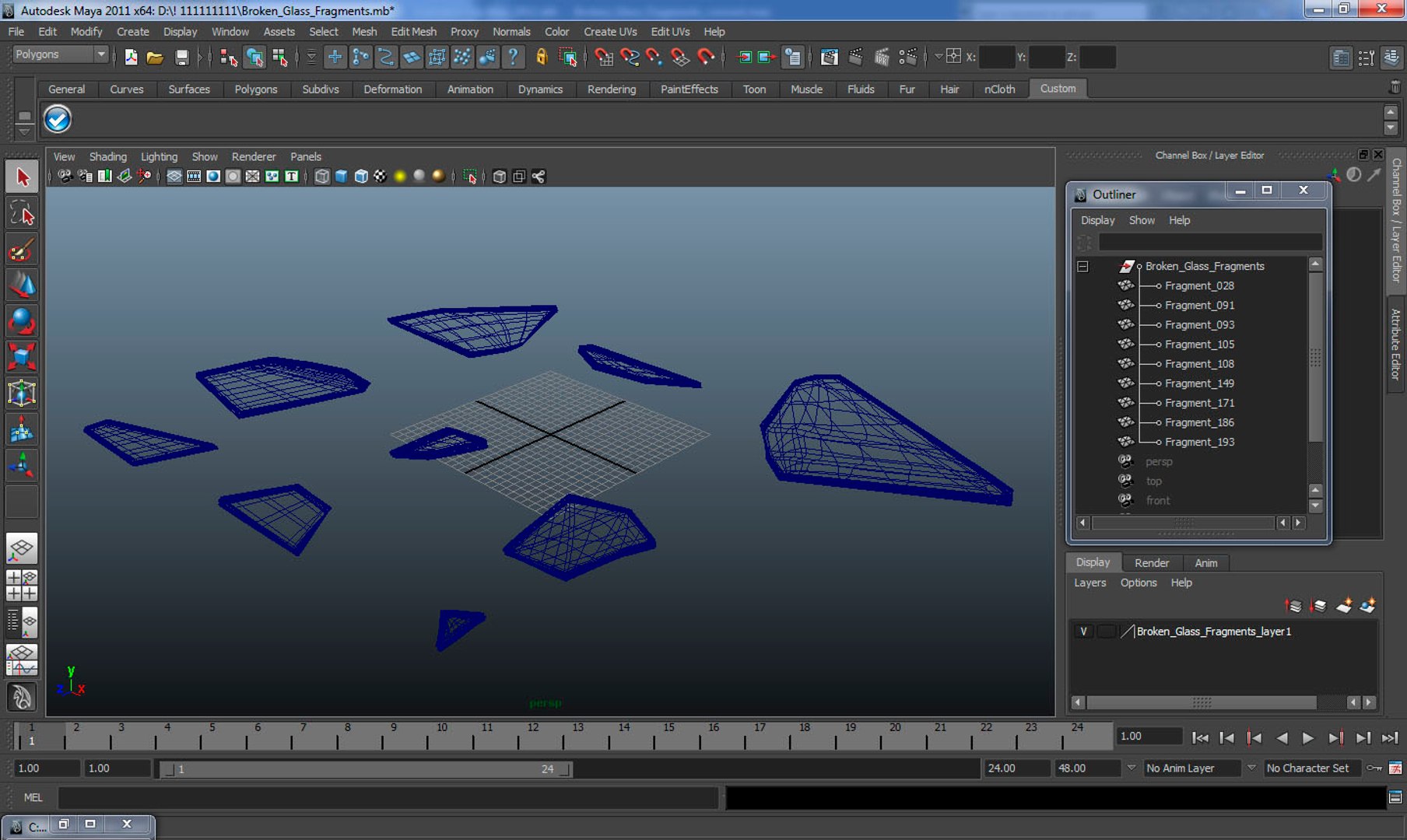The height and width of the screenshot is (840, 1407).
Task: Collapse Broken_Glass_Fragments group in Outliner
Action: click(x=1082, y=266)
